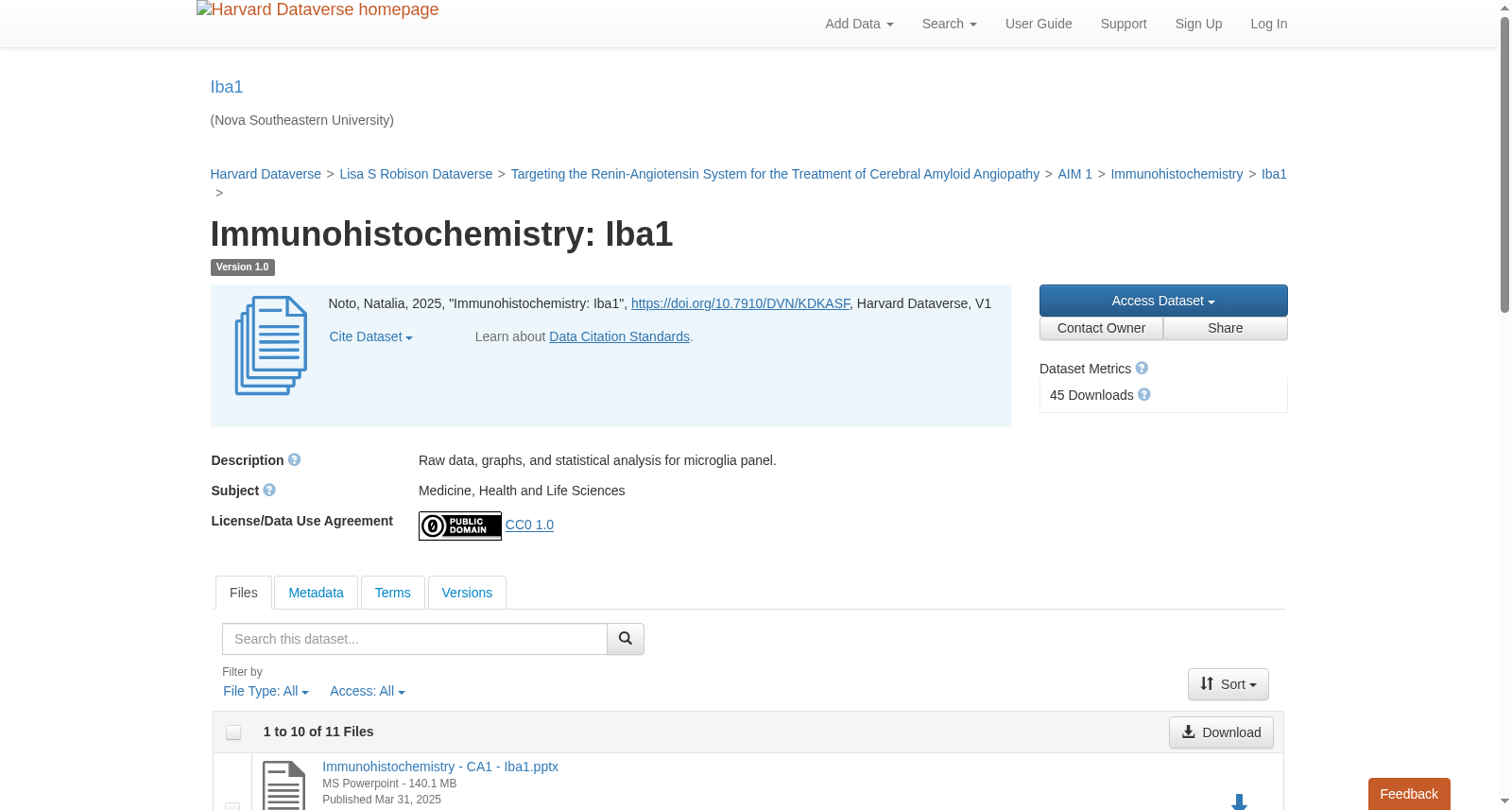Image resolution: width=1512 pixels, height=810 pixels.
Task: Click Sign Up in navbar
Action: click(1198, 24)
